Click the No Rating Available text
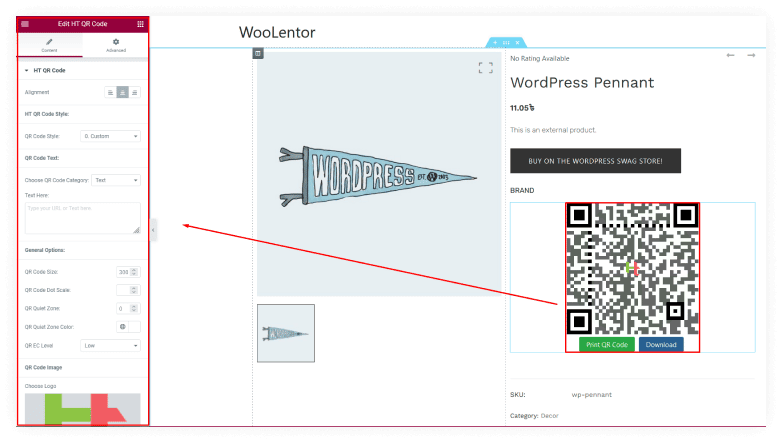The image size is (782, 443). (540, 58)
